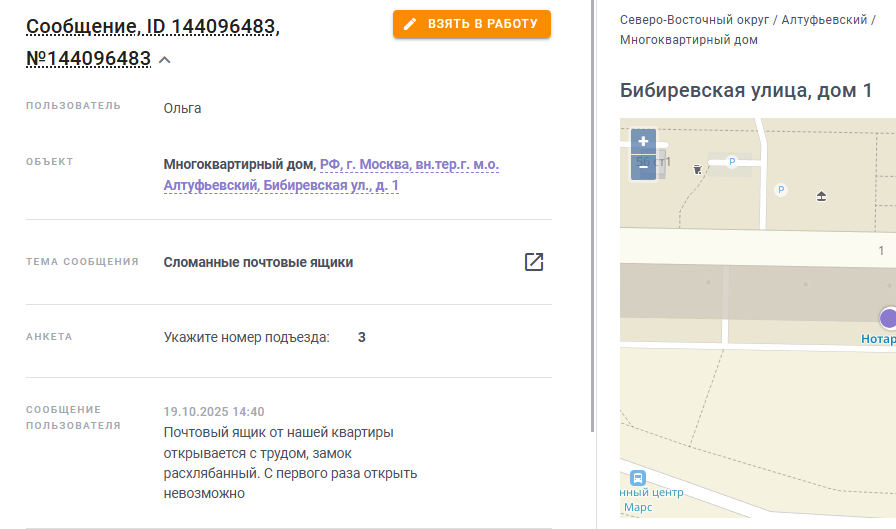
Task: Open the message topic in a new window
Action: click(534, 262)
